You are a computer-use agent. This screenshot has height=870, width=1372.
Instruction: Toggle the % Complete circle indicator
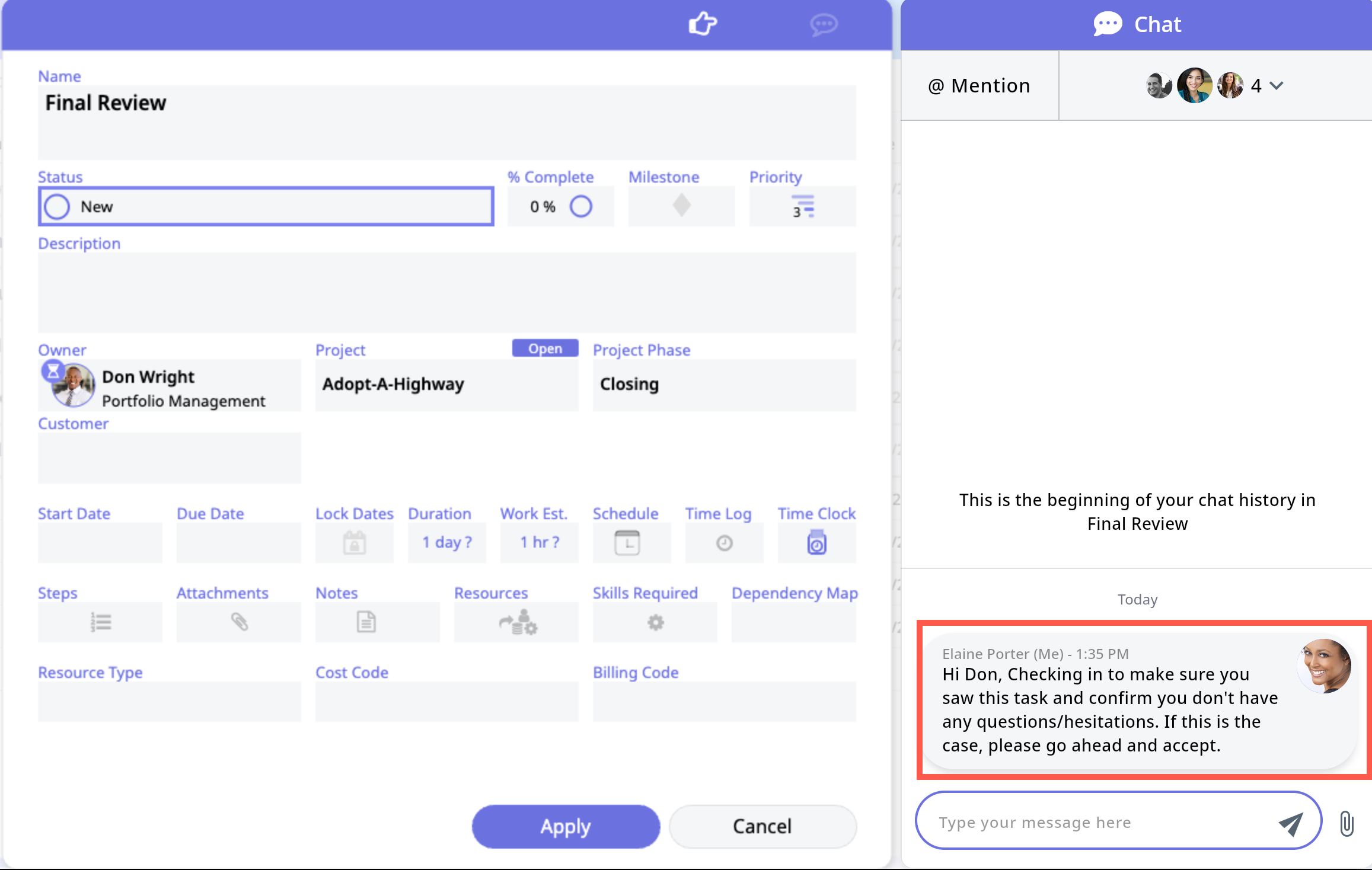click(580, 206)
